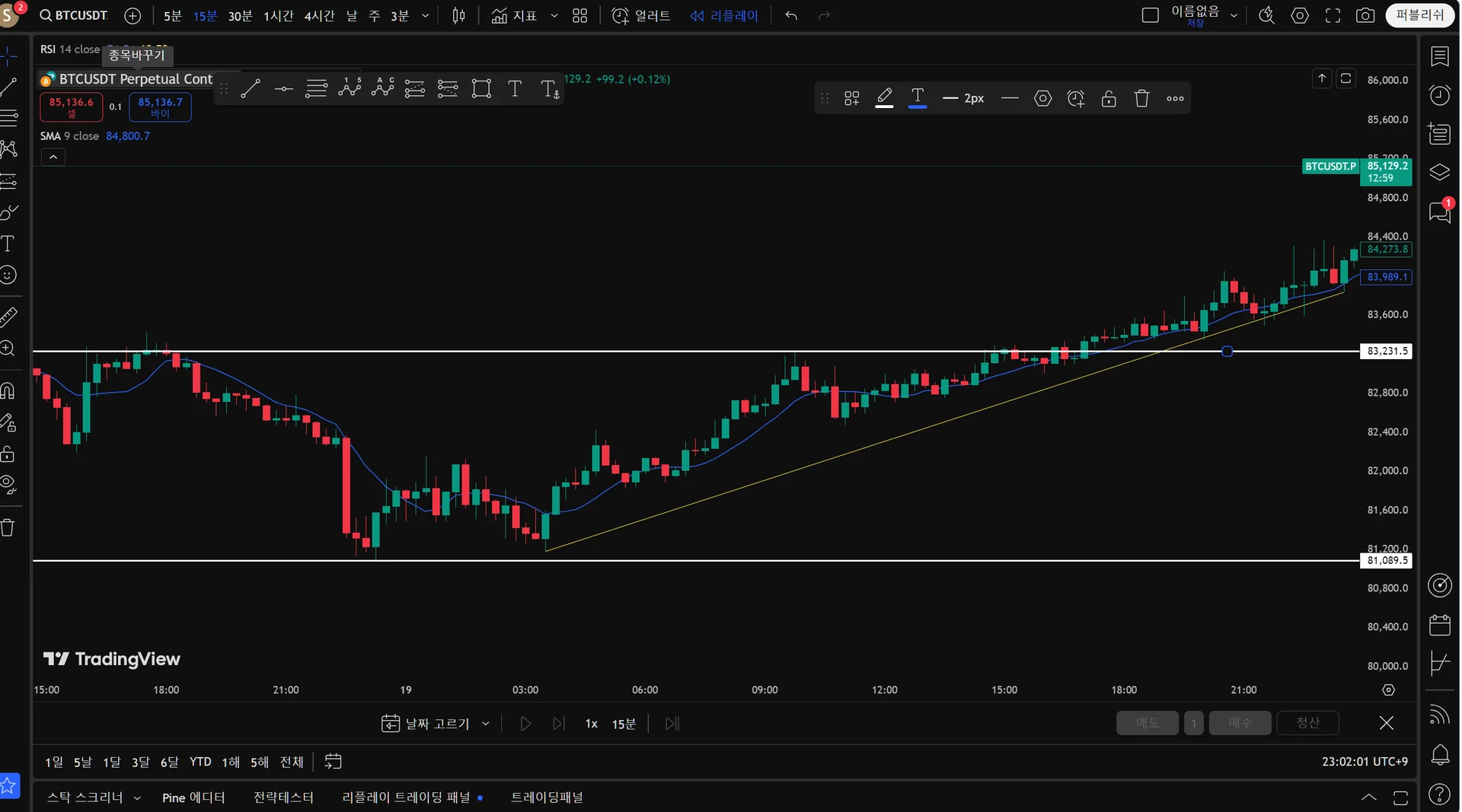The image size is (1462, 812).
Task: Toggle 리플레이 bar replay mode
Action: [724, 15]
